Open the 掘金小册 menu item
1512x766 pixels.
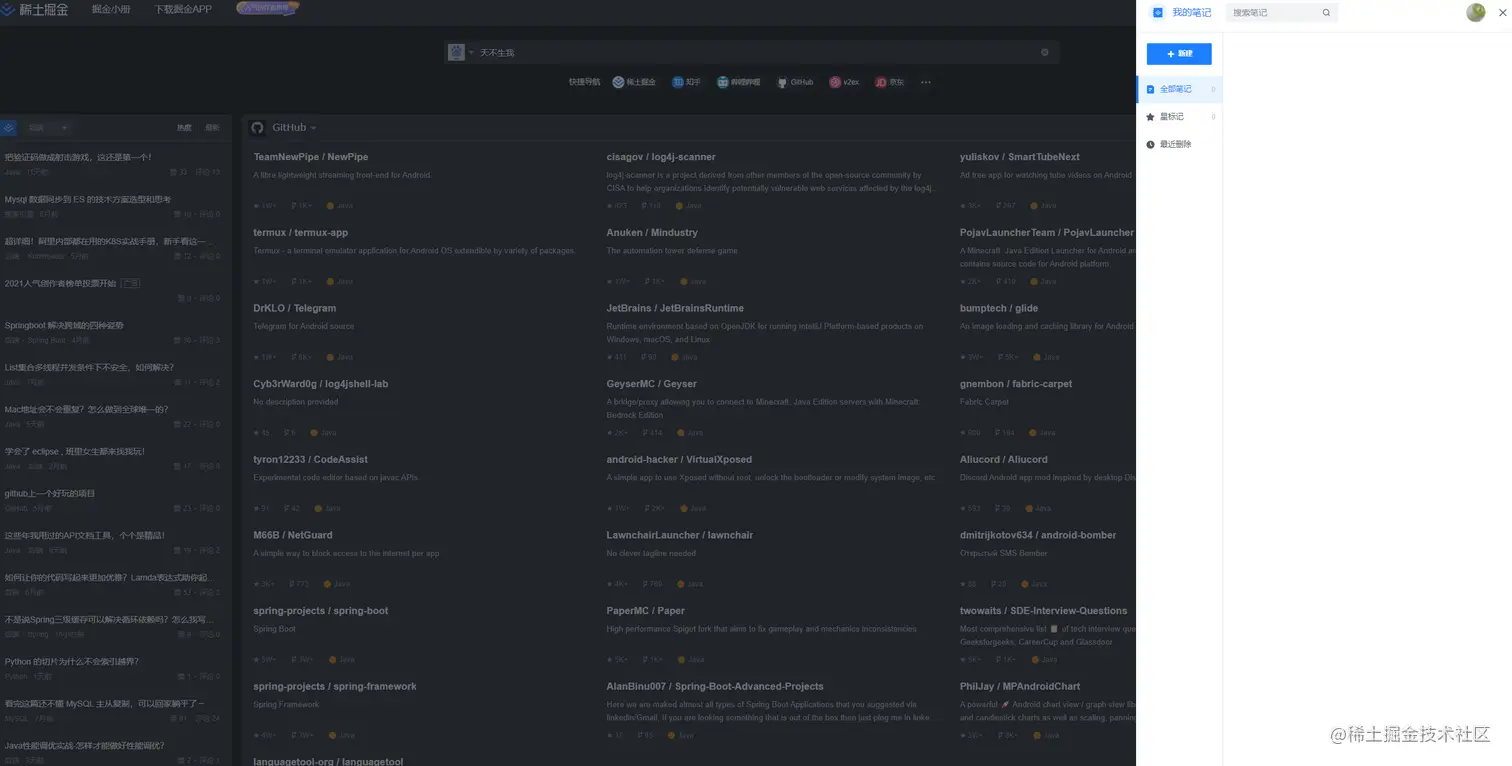point(110,9)
